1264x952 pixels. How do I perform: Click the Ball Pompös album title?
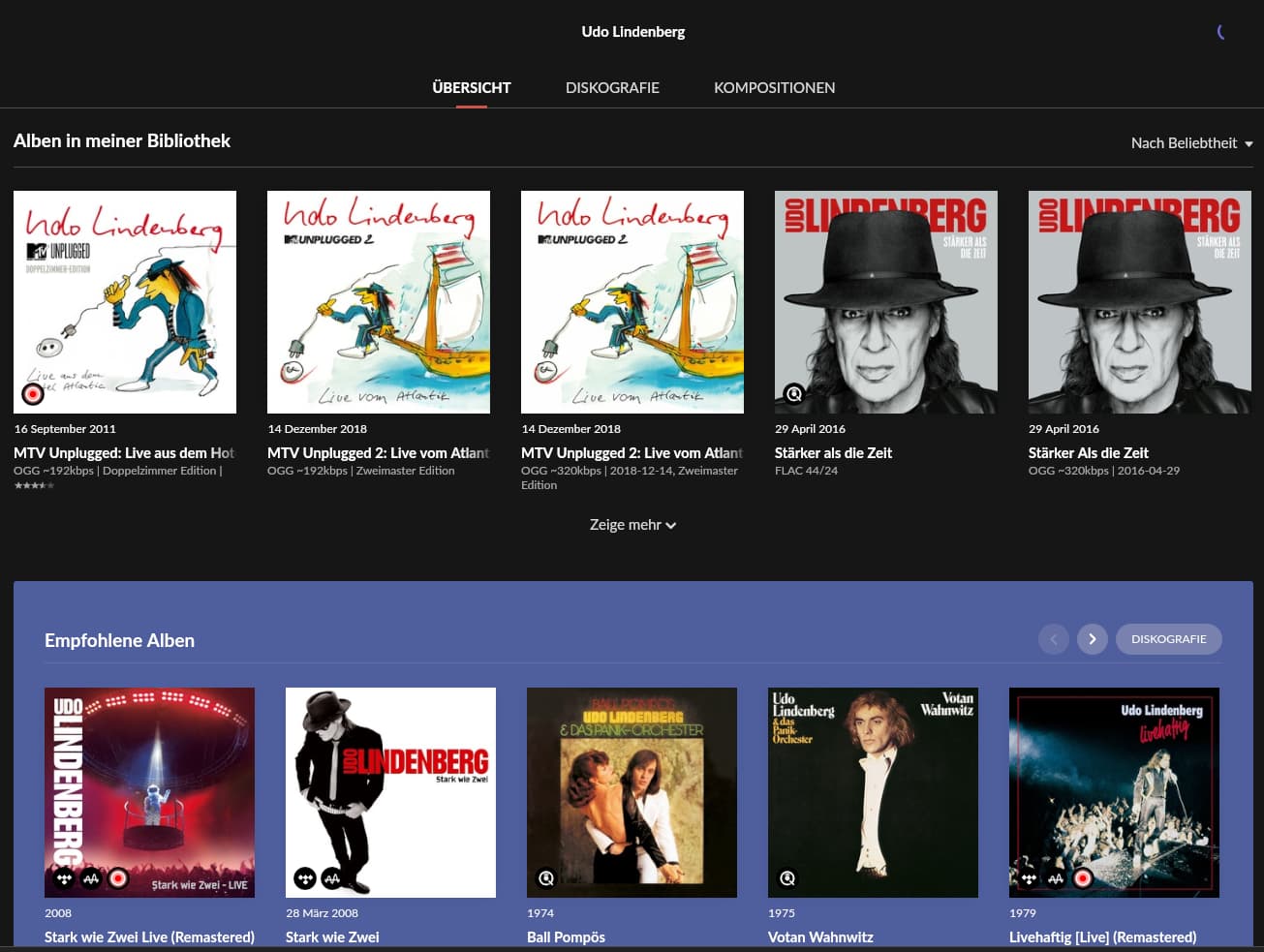tap(566, 937)
